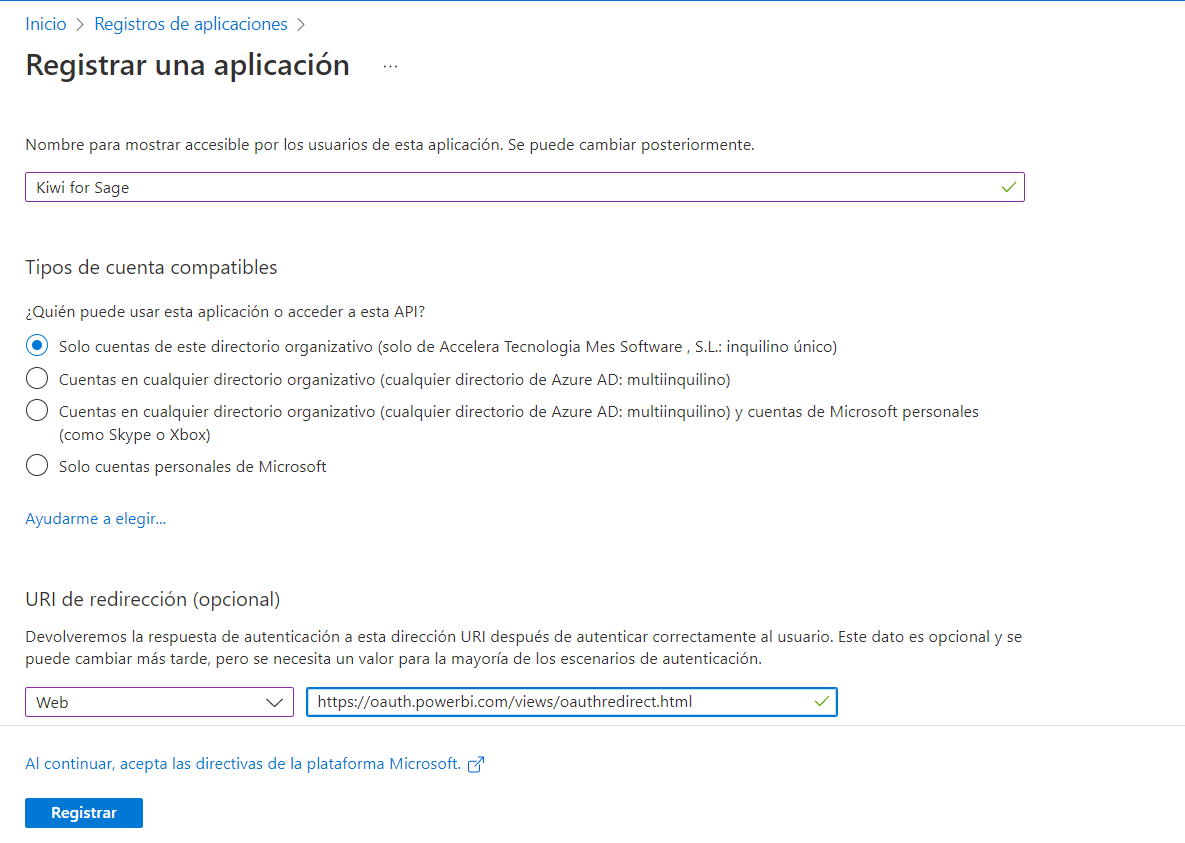Select multitenant Azure AD accounts option
This screenshot has height=843, width=1185.
[37, 378]
